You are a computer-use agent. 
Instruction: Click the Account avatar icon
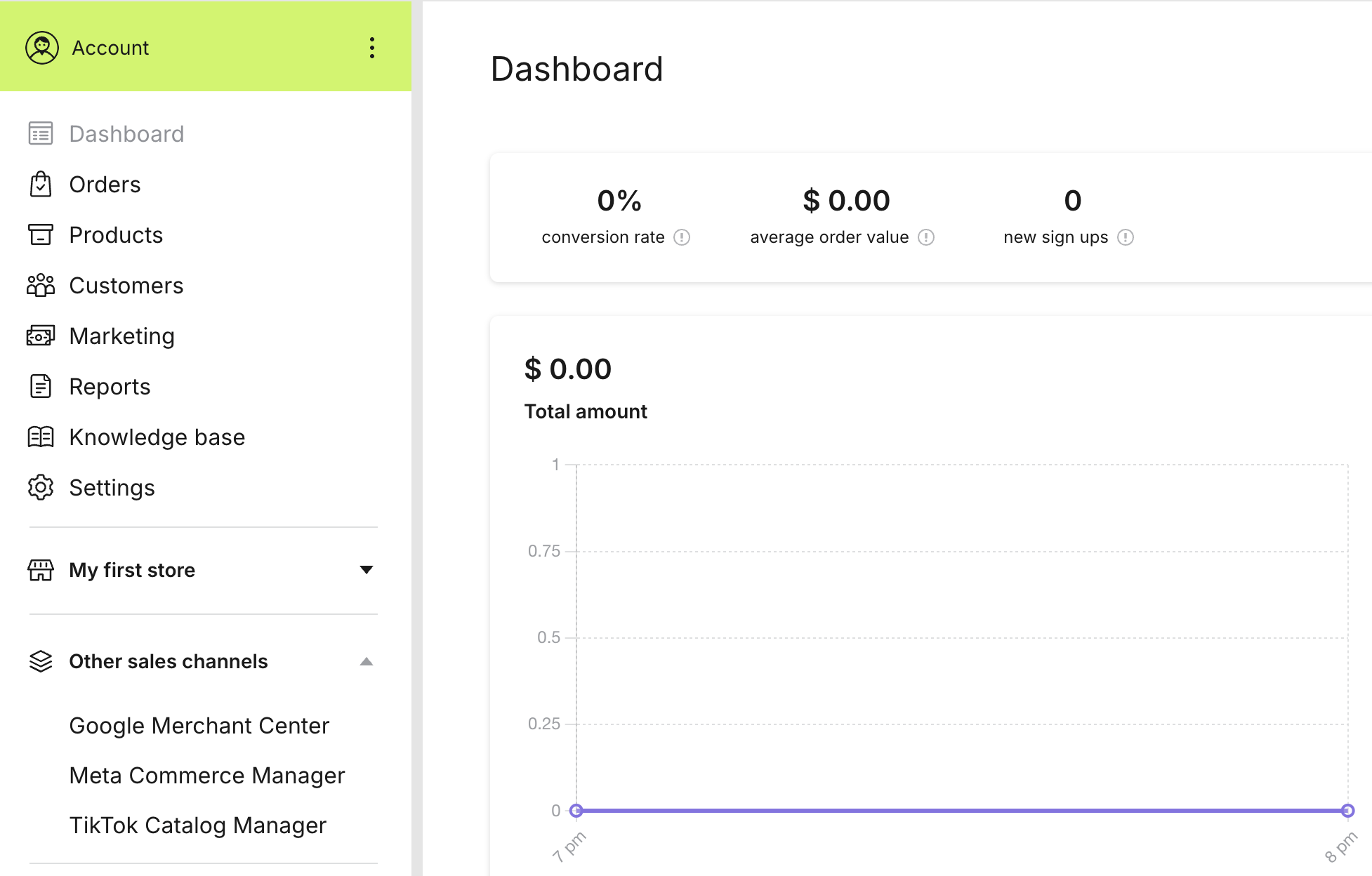click(42, 48)
